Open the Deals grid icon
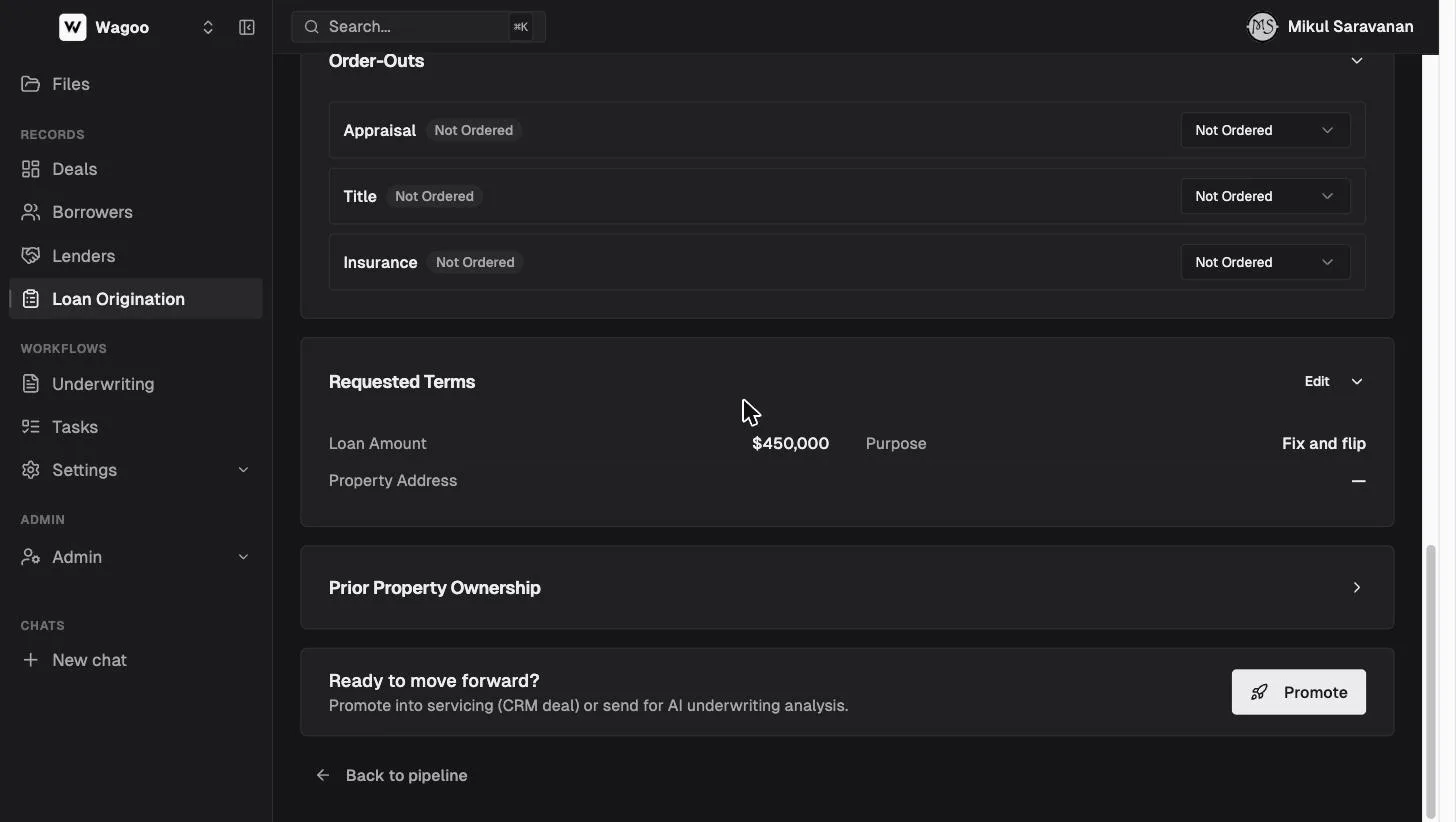The width and height of the screenshot is (1456, 822). 31,169
